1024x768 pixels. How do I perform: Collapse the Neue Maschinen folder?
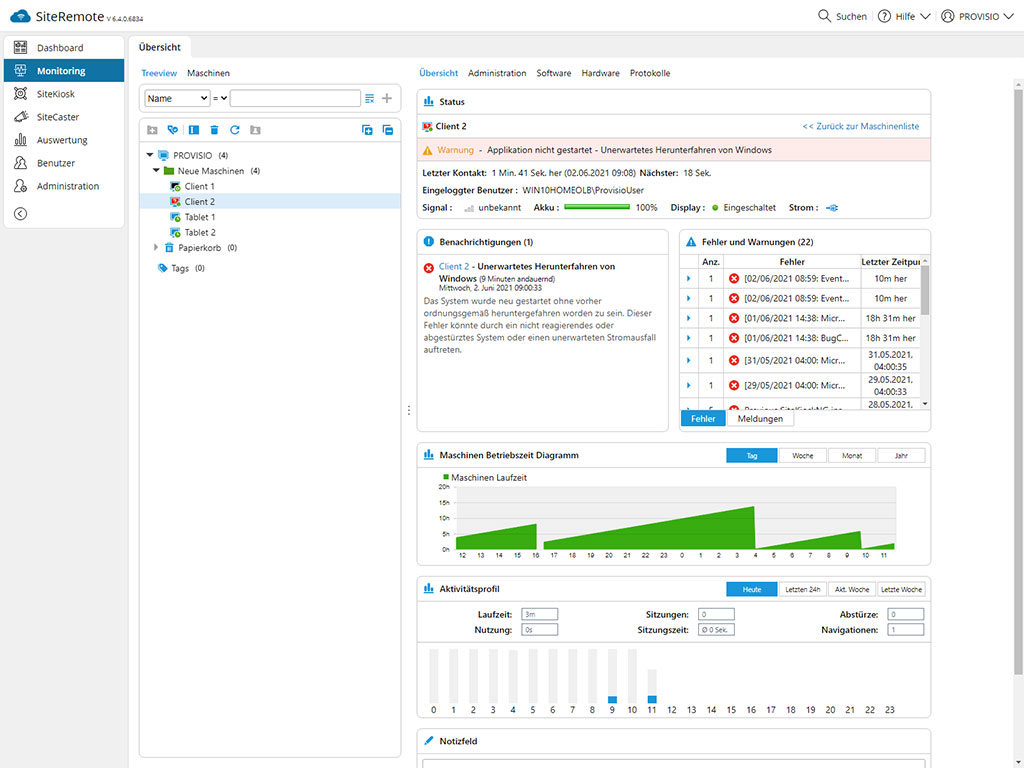pyautogui.click(x=157, y=171)
